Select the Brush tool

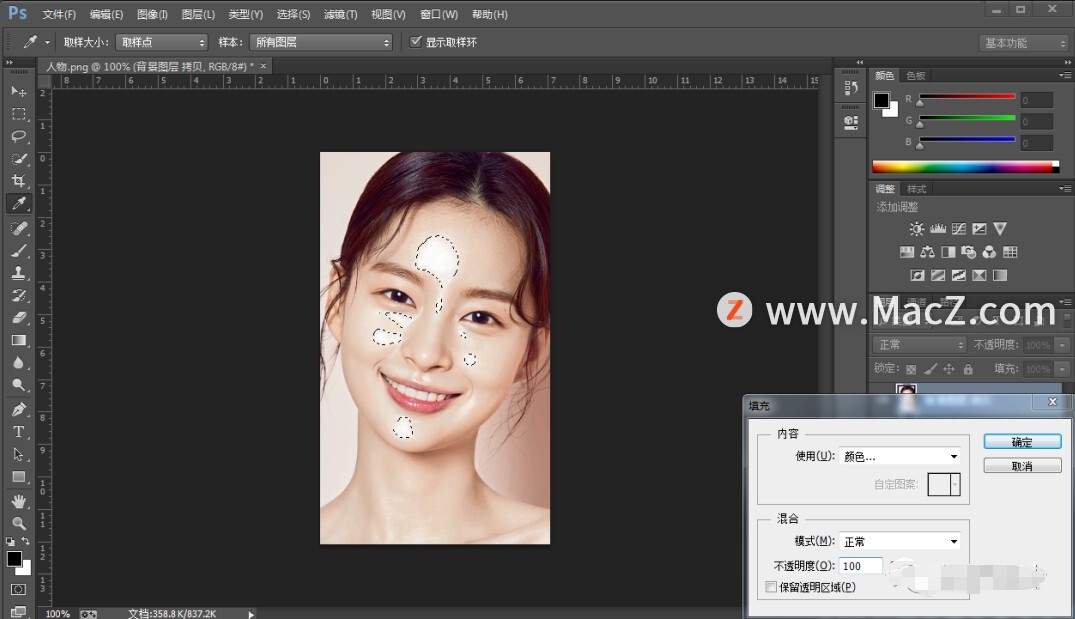[x=19, y=250]
